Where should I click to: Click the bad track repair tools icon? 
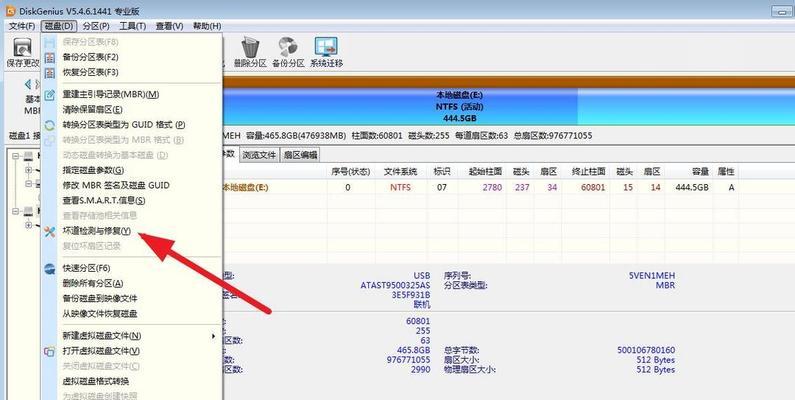[x=50, y=232]
